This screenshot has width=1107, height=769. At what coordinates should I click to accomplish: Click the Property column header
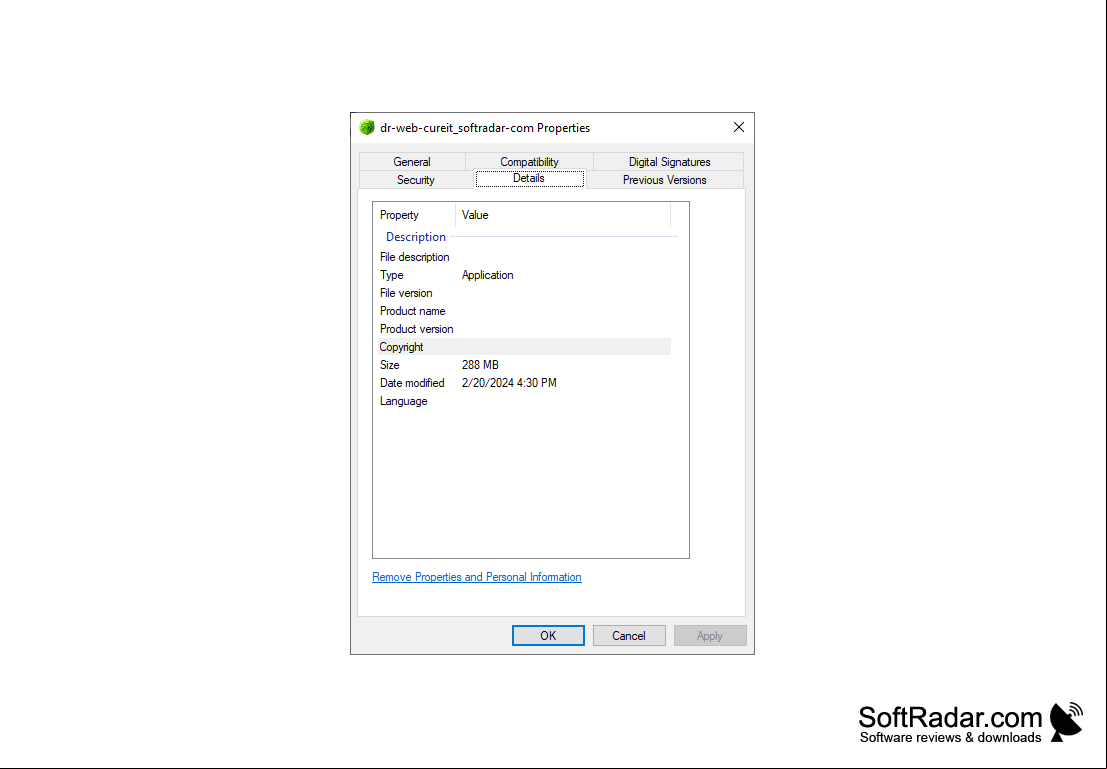click(x=414, y=215)
